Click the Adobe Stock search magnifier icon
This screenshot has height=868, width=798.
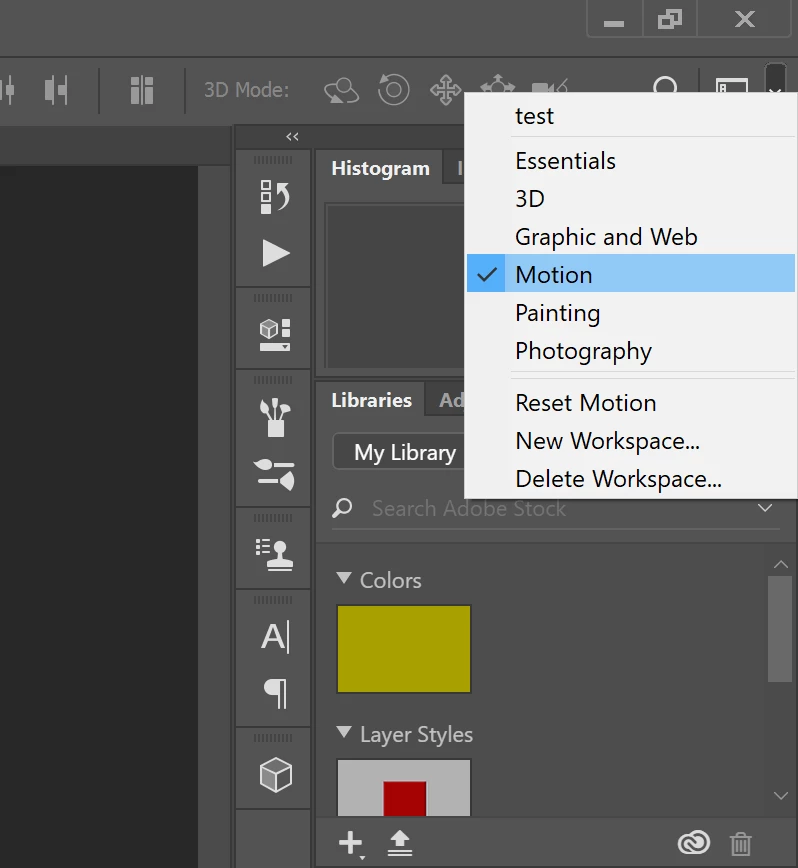point(342,508)
